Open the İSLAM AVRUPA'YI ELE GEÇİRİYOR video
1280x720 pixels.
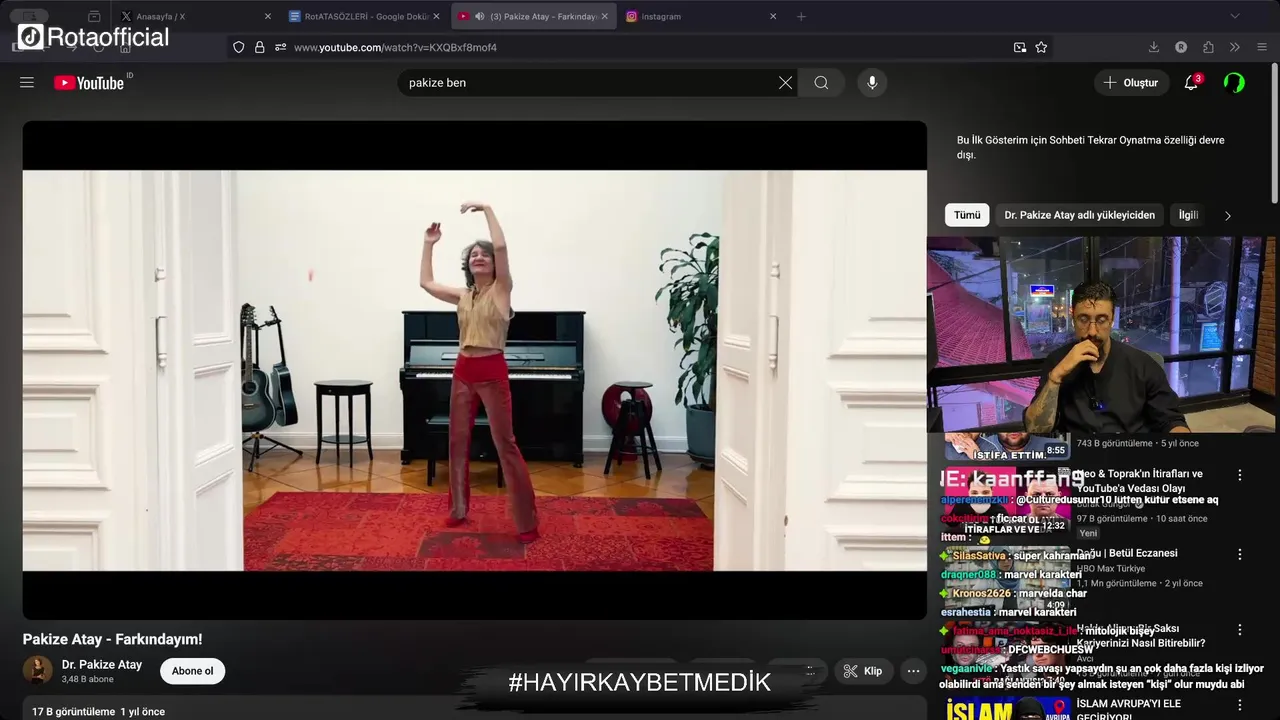[x=1128, y=710]
